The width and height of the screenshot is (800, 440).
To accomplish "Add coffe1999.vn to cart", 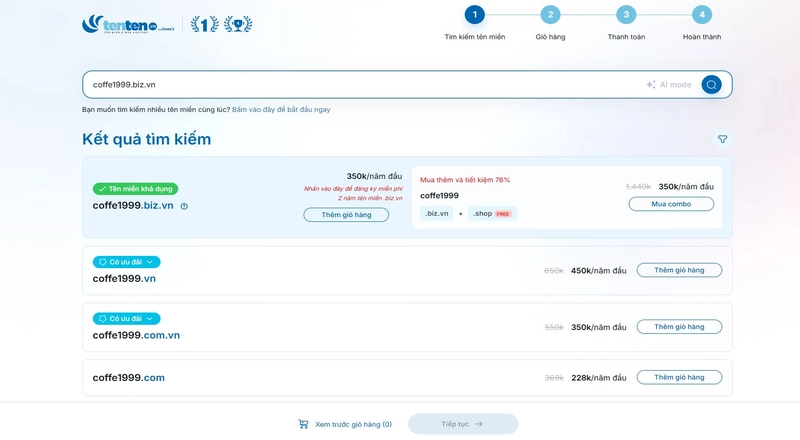I will tap(679, 270).
